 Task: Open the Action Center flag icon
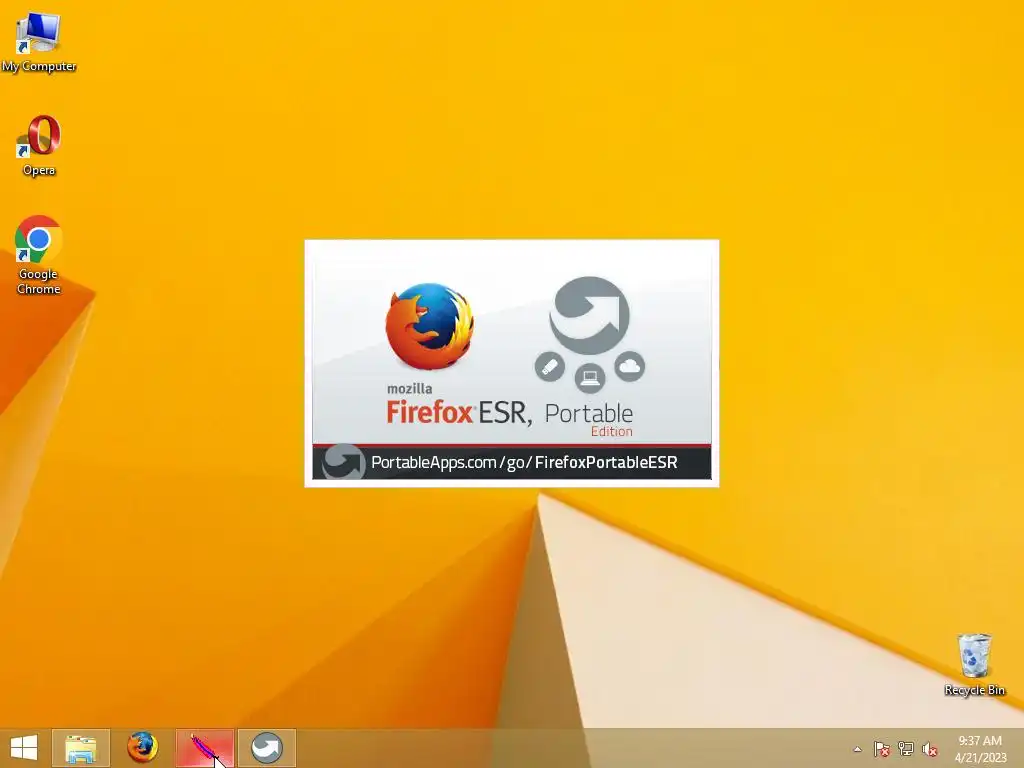[x=881, y=749]
